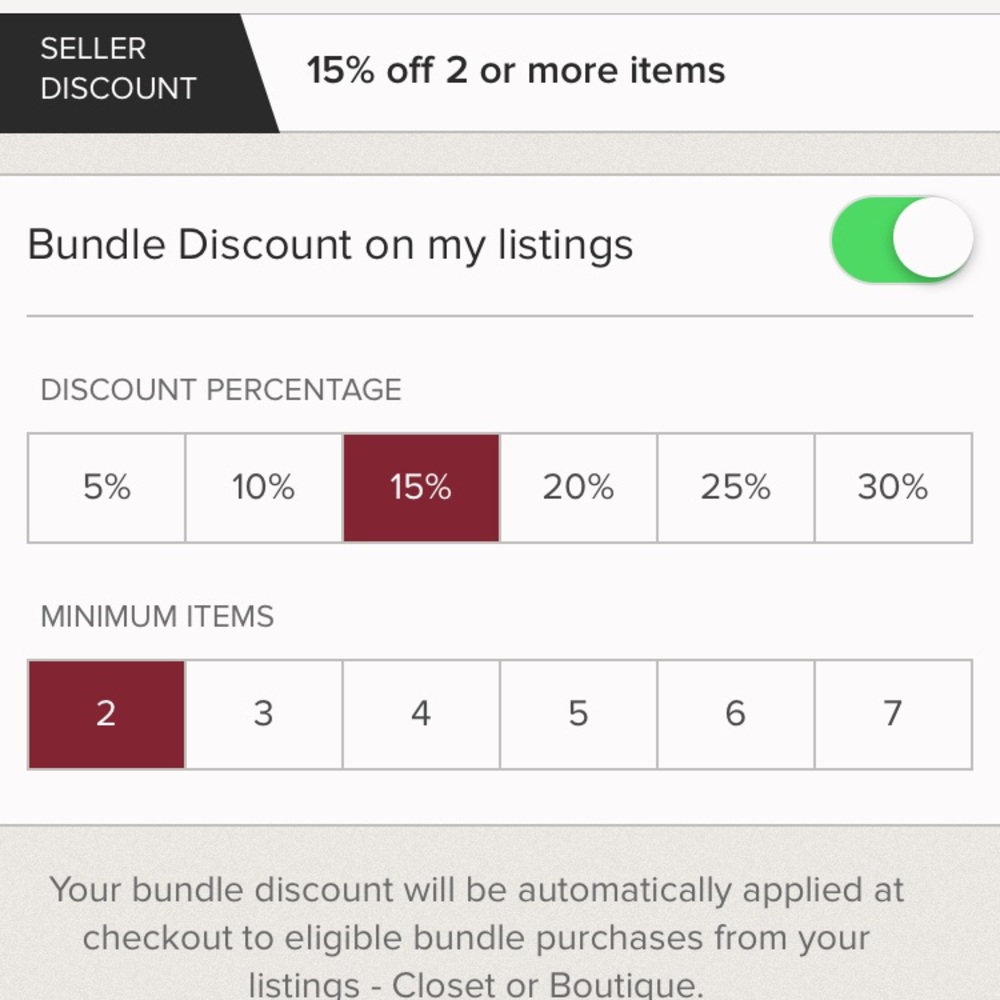Image resolution: width=1000 pixels, height=1000 pixels.
Task: Select 5% discount percentage
Action: pos(106,488)
